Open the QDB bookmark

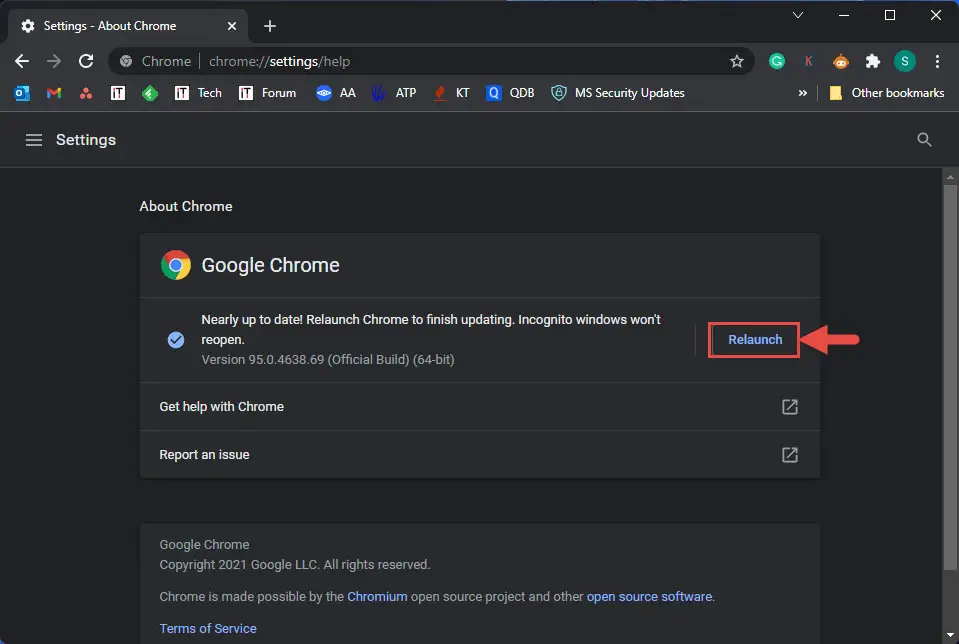click(x=510, y=93)
